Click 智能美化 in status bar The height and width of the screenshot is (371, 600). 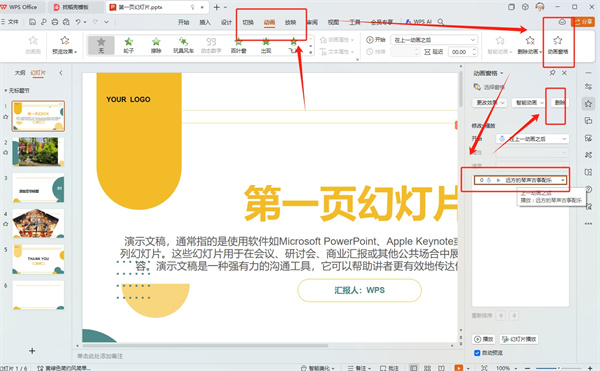pos(318,368)
